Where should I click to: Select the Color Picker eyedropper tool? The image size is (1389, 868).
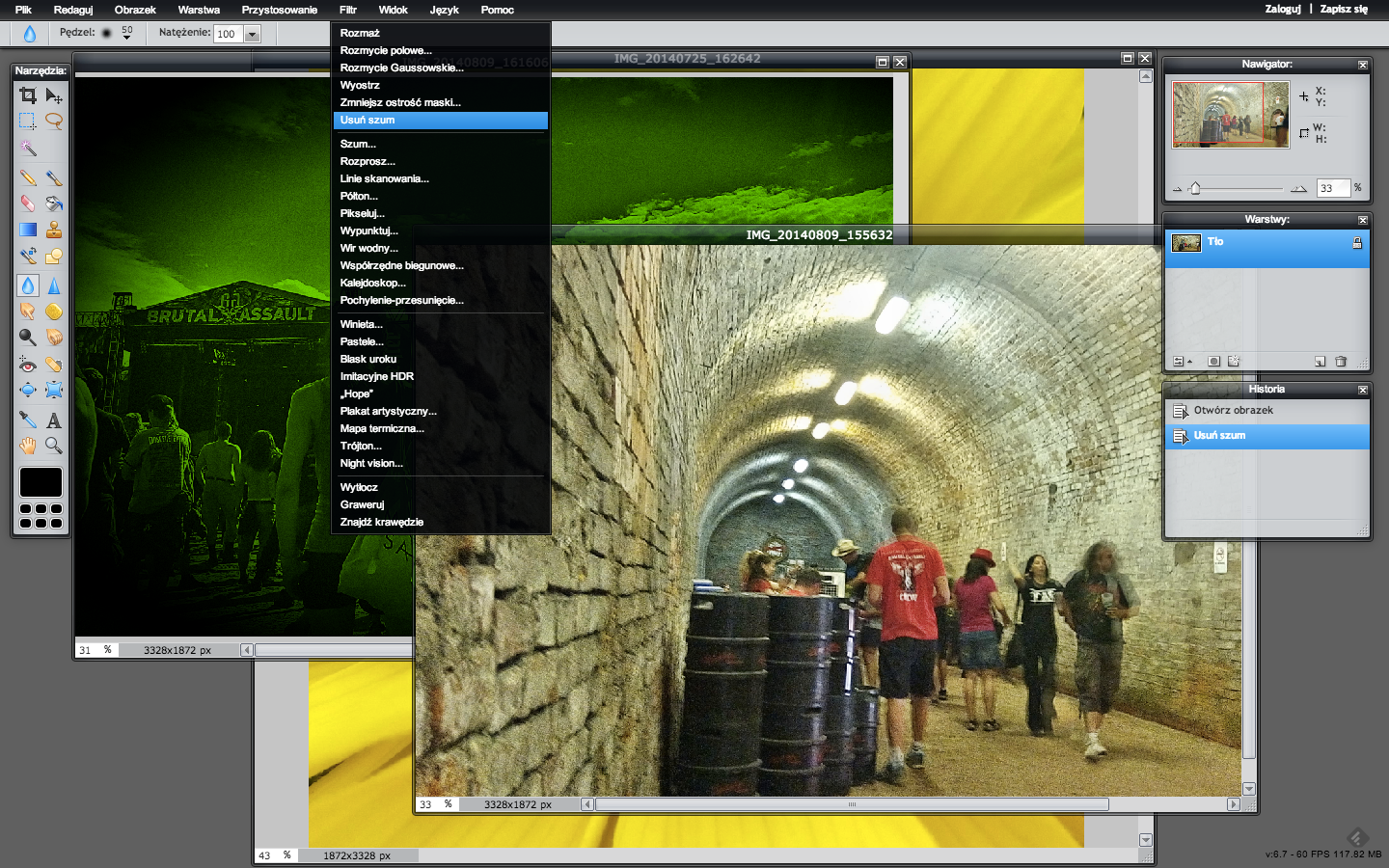coord(28,420)
